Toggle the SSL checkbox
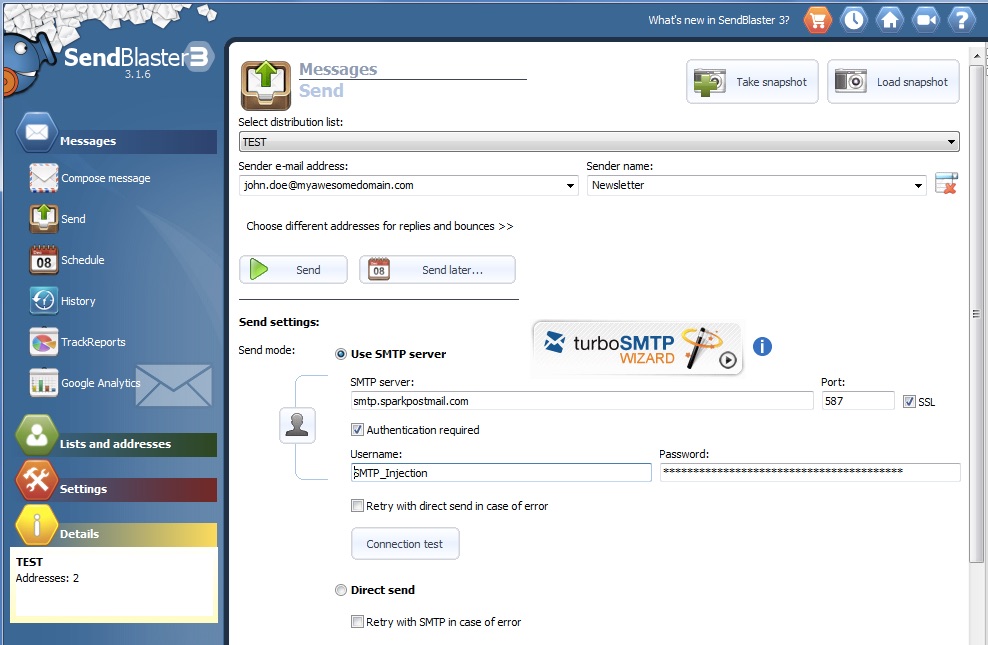 [x=909, y=402]
